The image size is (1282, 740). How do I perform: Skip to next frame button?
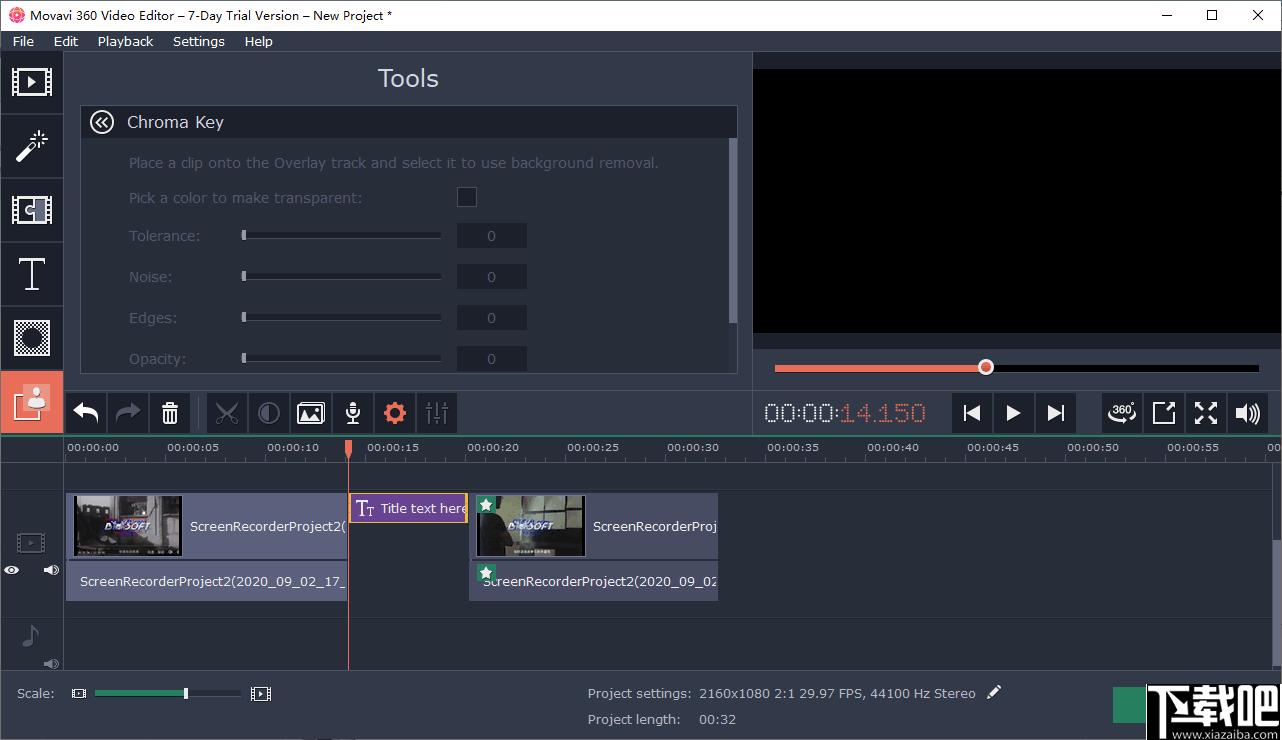(1055, 413)
